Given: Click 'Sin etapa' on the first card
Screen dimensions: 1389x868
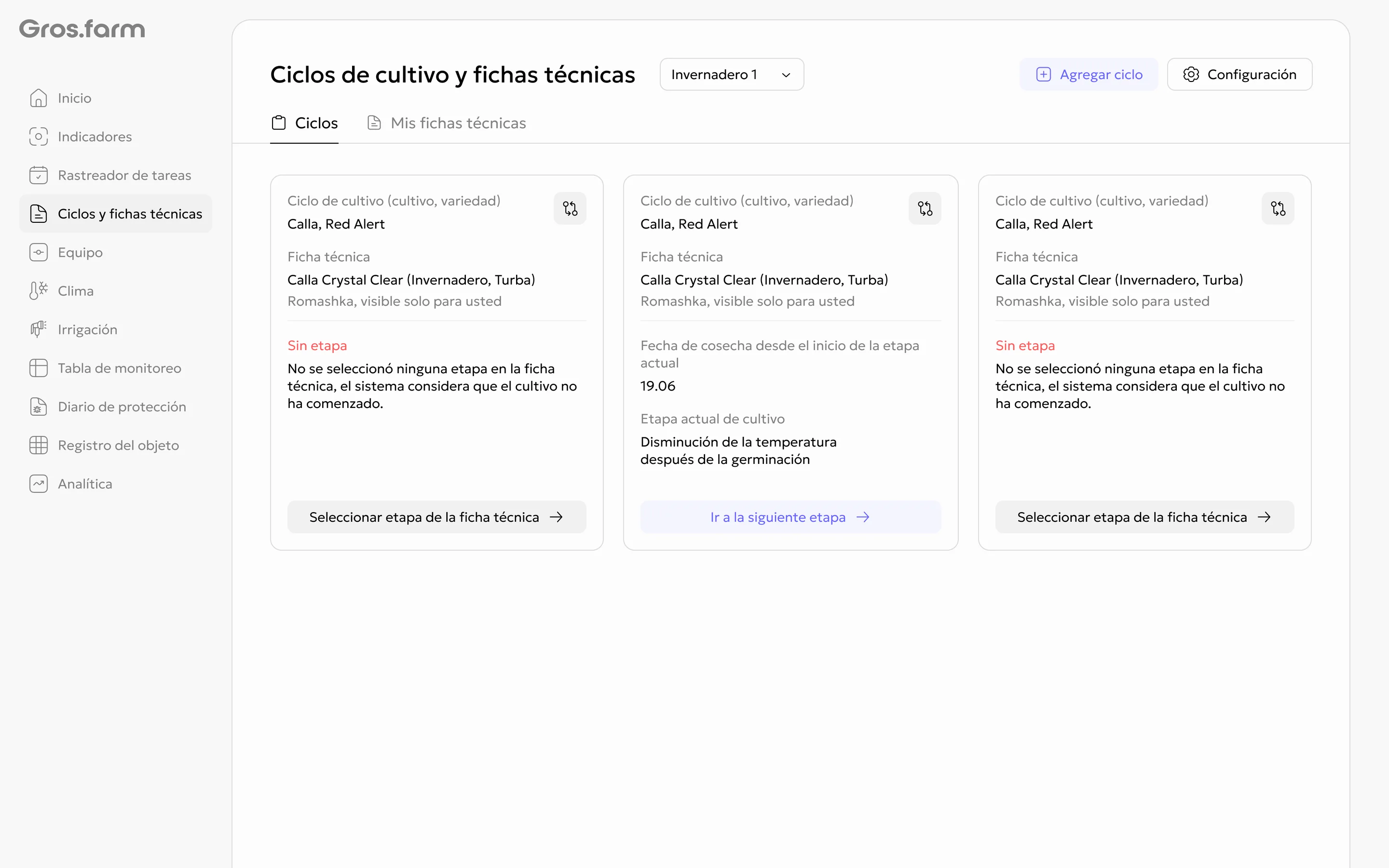Looking at the screenshot, I should point(317,346).
